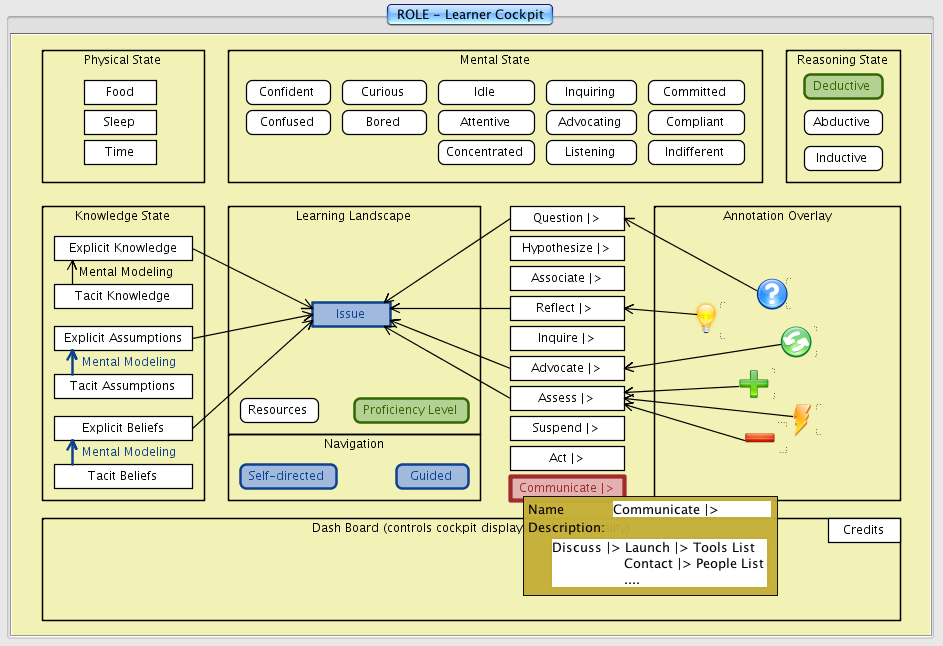The width and height of the screenshot is (943, 646).
Task: Select the Confident mental state
Action: 287,92
